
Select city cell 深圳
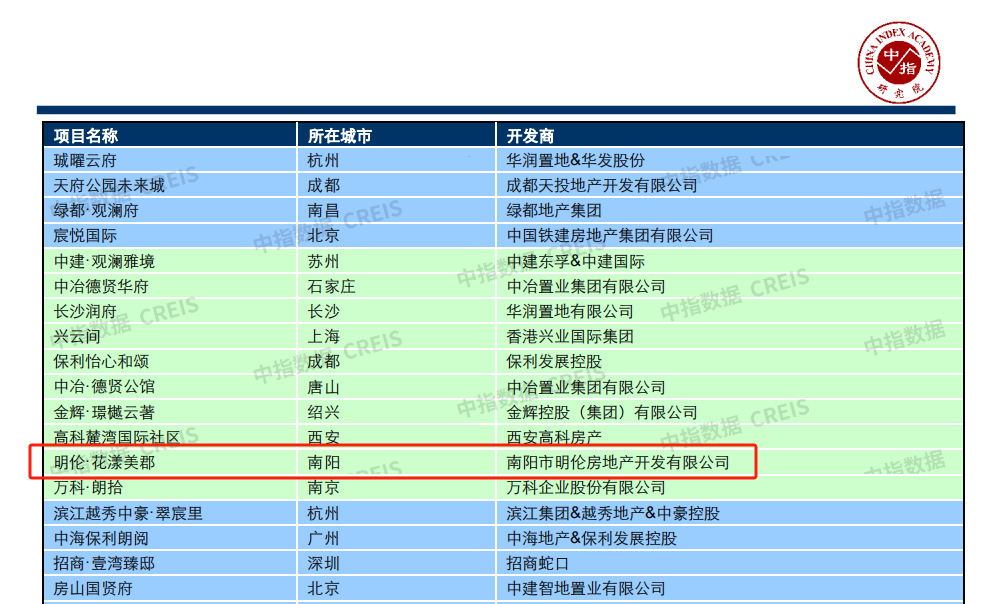[x=323, y=564]
